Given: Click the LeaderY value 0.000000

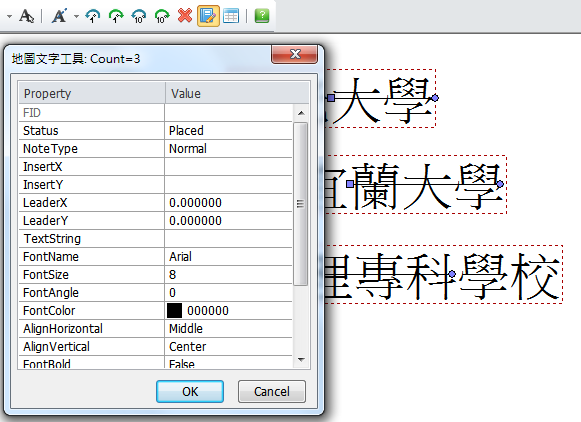Looking at the screenshot, I should click(228, 220).
